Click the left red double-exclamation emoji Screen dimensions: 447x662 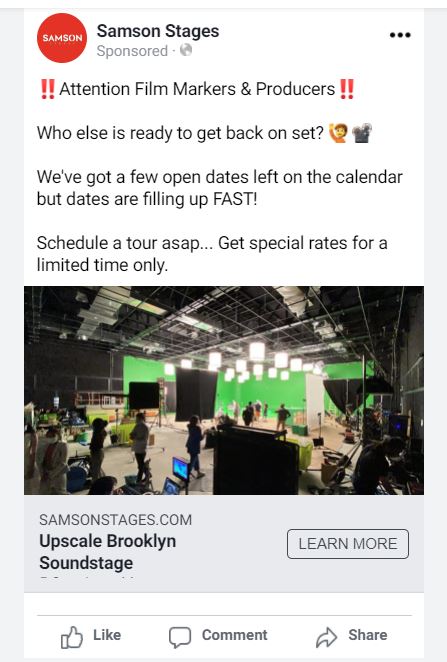(48, 89)
